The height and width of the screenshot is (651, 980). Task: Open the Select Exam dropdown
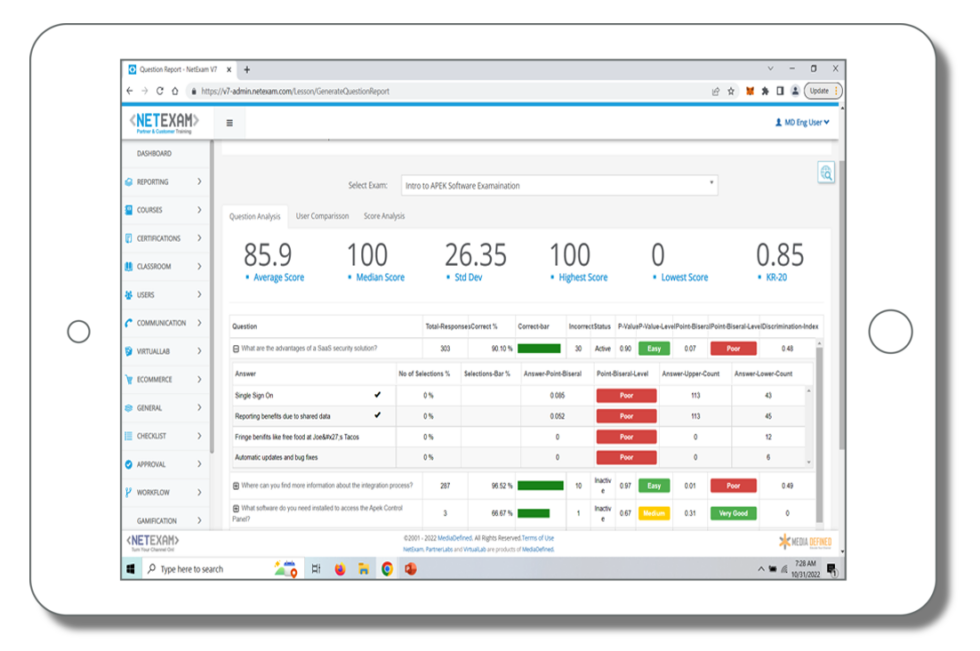(x=558, y=185)
